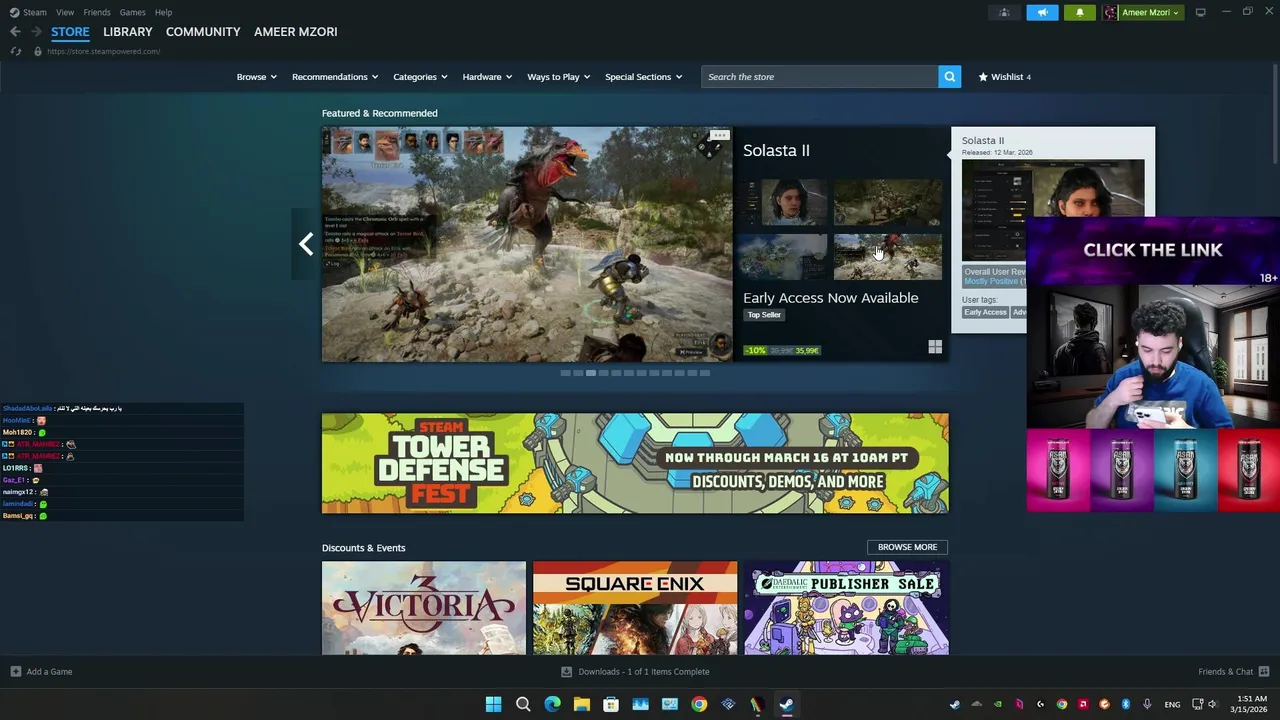Click the store search magnifier button

coord(949,76)
